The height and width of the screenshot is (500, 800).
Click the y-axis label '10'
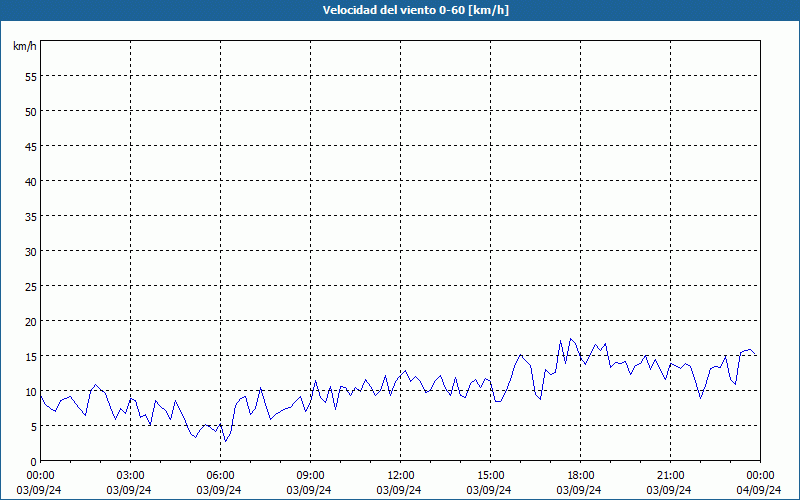pyautogui.click(x=31, y=392)
